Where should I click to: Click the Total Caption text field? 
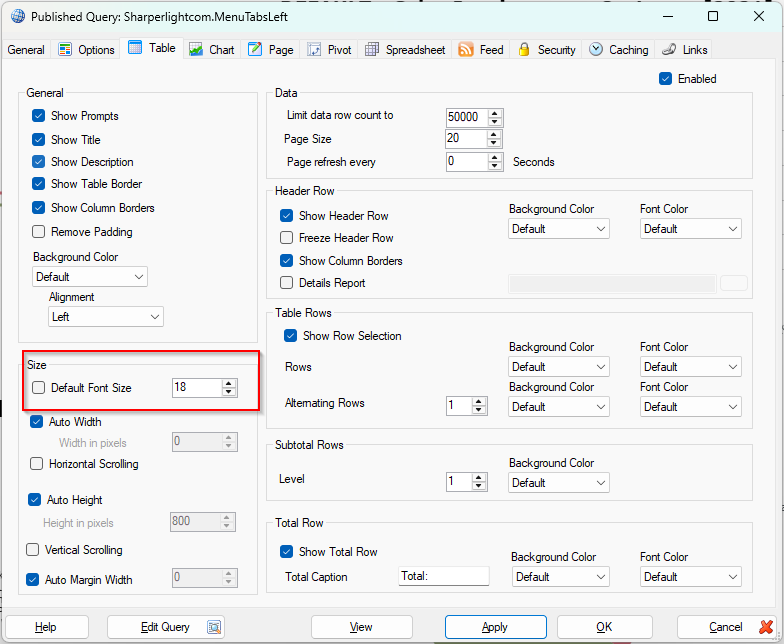tap(444, 576)
